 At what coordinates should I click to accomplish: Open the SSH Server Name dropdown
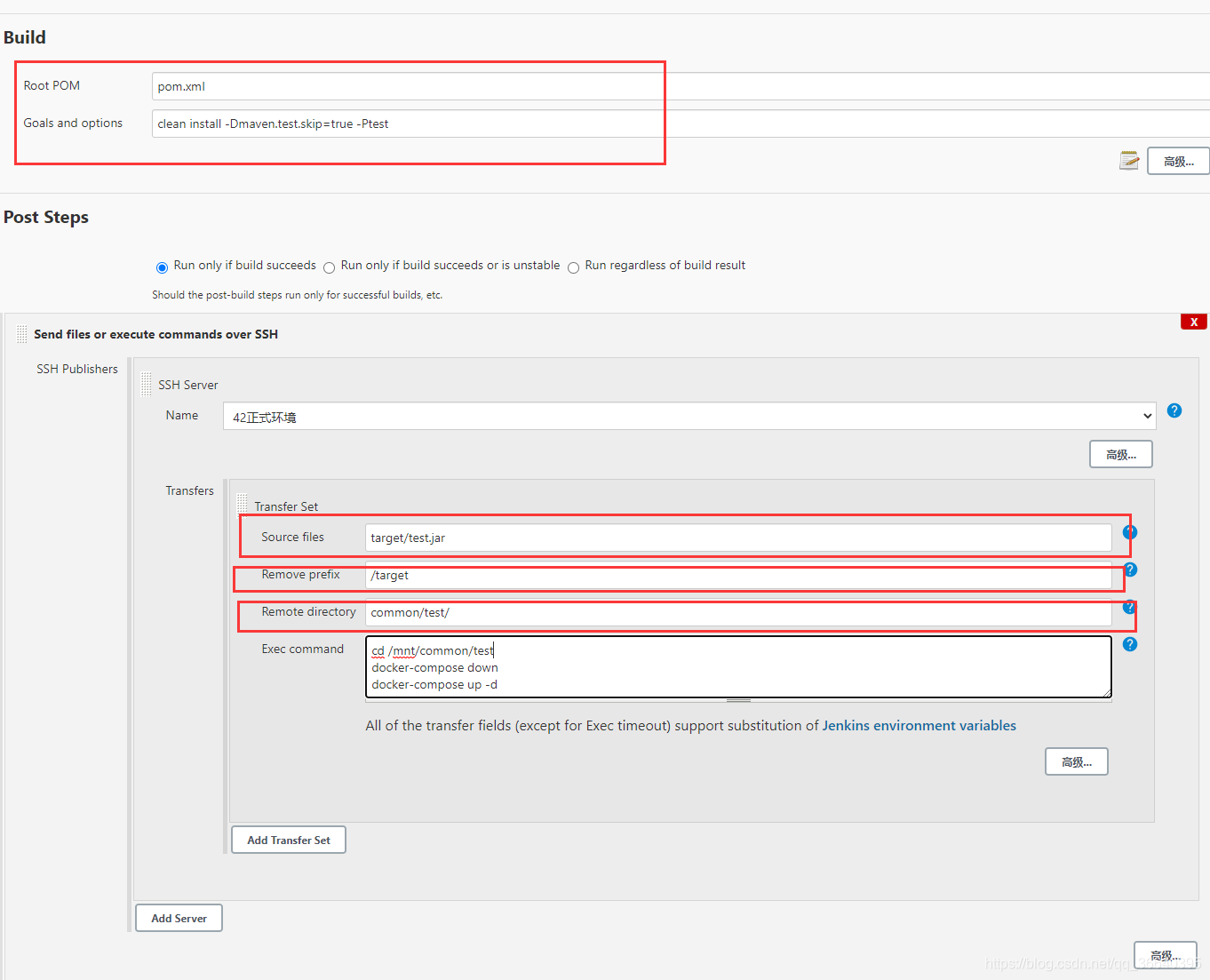[x=689, y=416]
